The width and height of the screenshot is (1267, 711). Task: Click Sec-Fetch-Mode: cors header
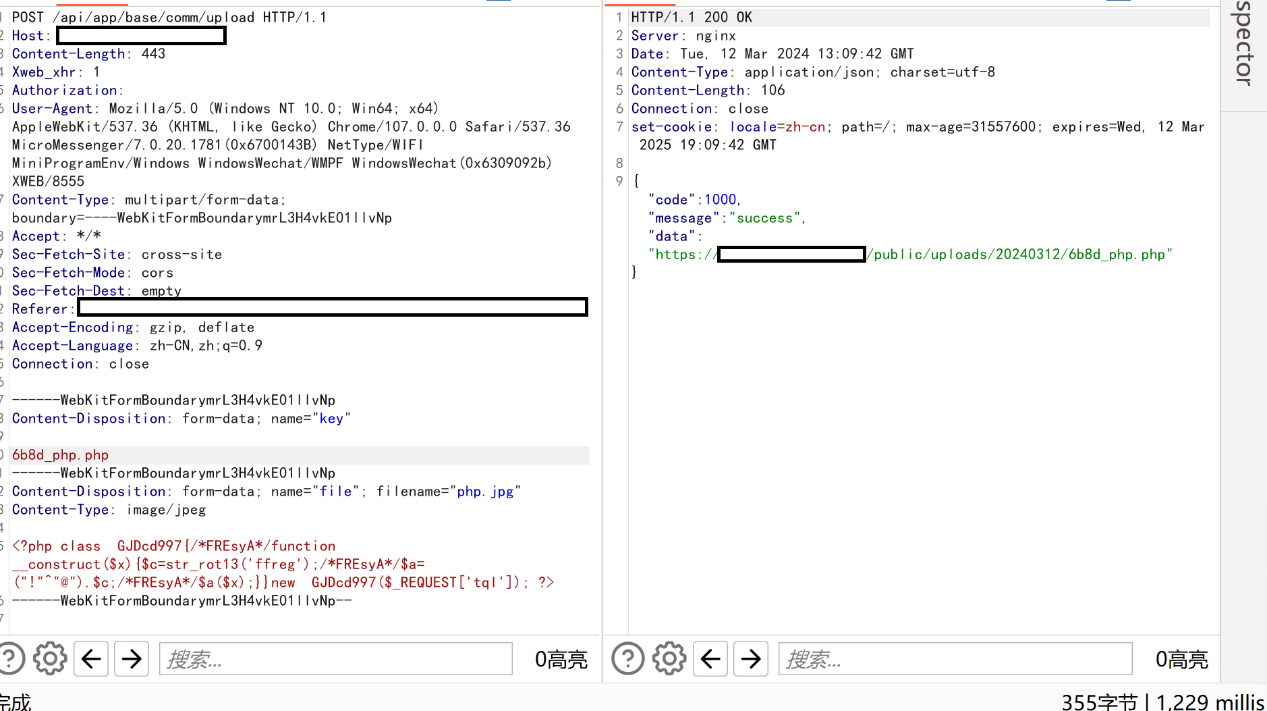coord(93,272)
